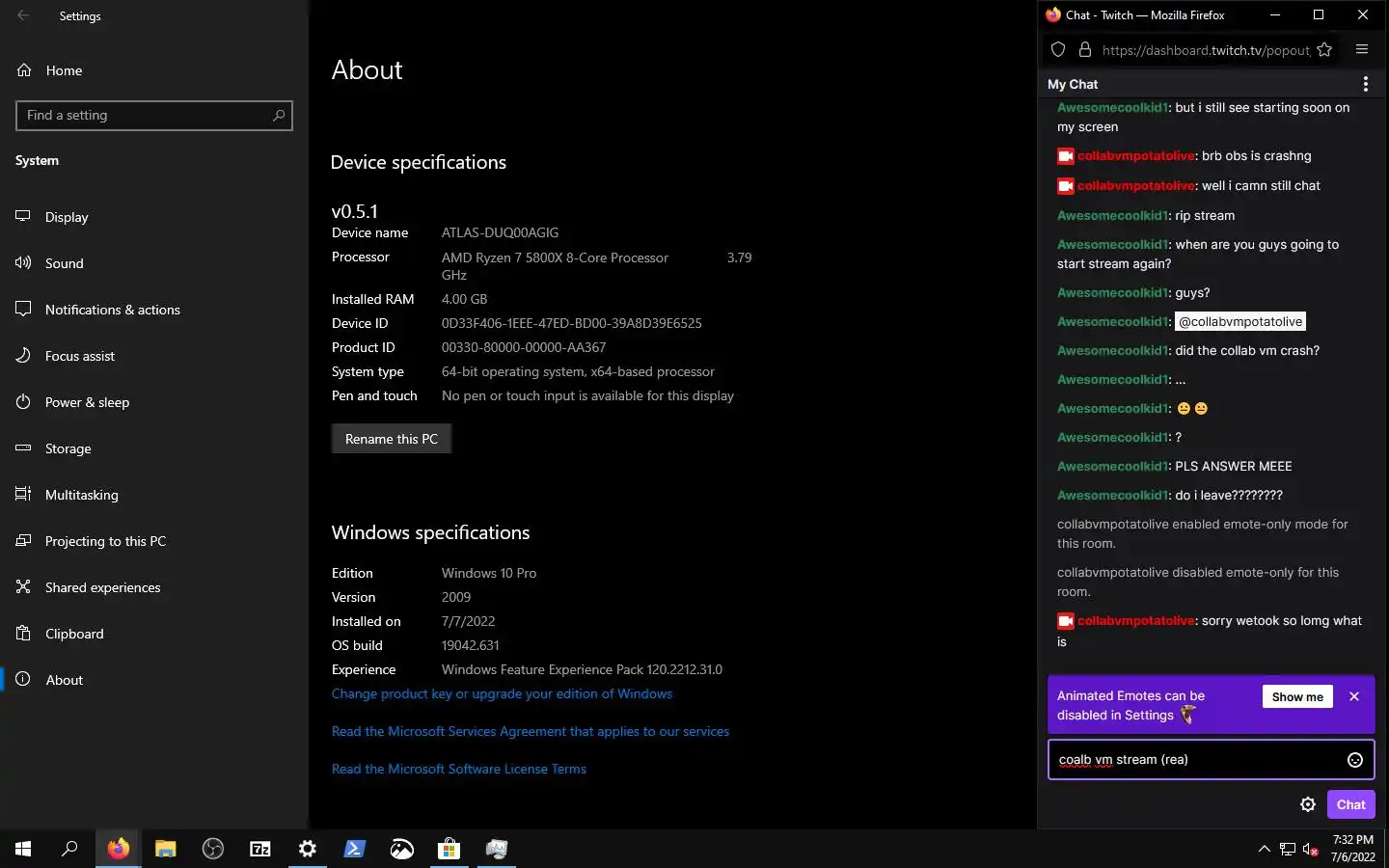Click the Twitch chat message input
This screenshot has height=868, width=1389.
point(1196,760)
